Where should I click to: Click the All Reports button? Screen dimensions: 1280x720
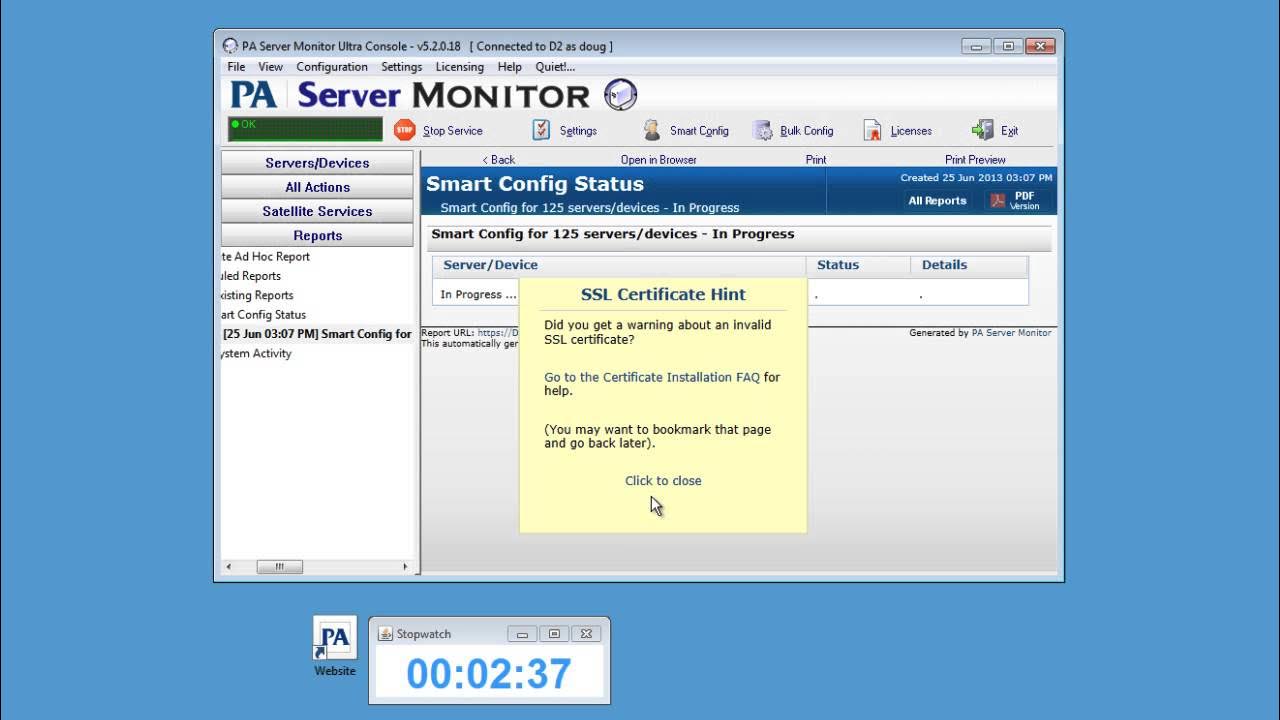click(937, 201)
